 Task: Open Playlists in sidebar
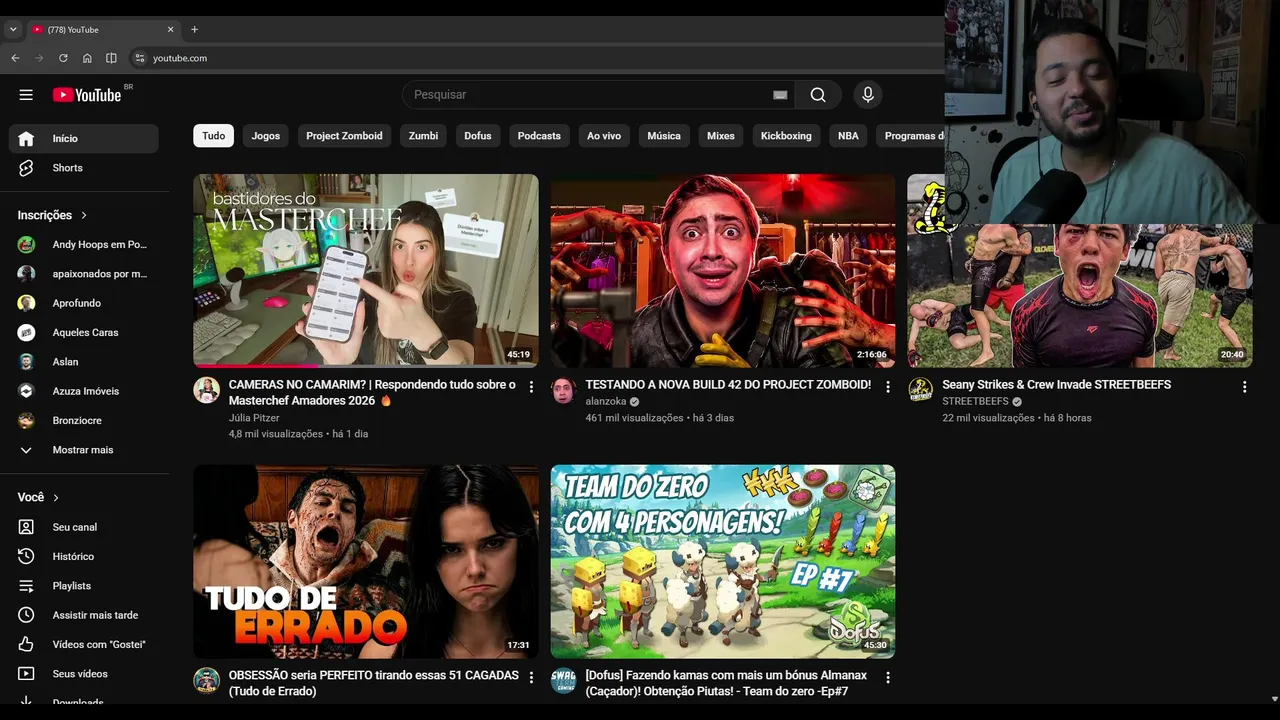click(84, 586)
